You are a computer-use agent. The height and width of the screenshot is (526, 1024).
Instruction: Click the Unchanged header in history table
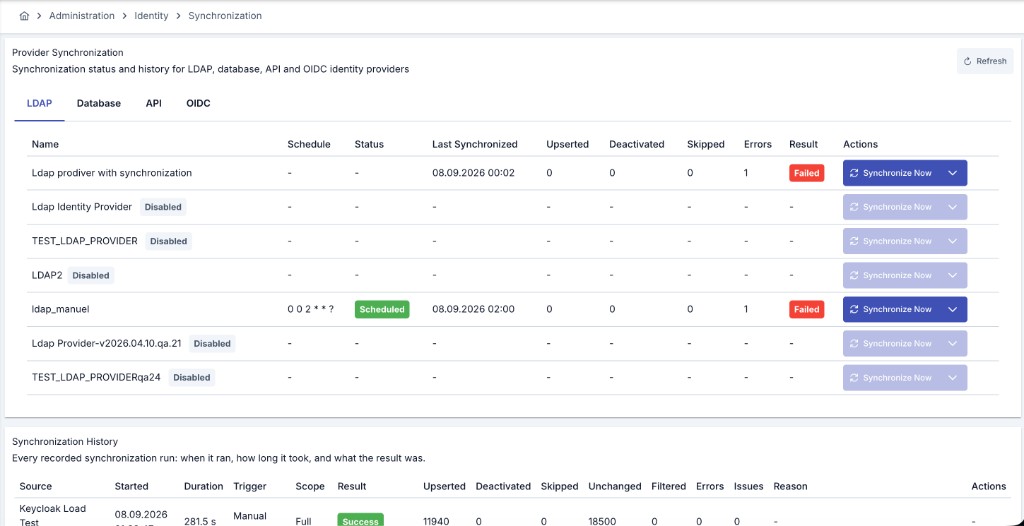[x=615, y=486]
